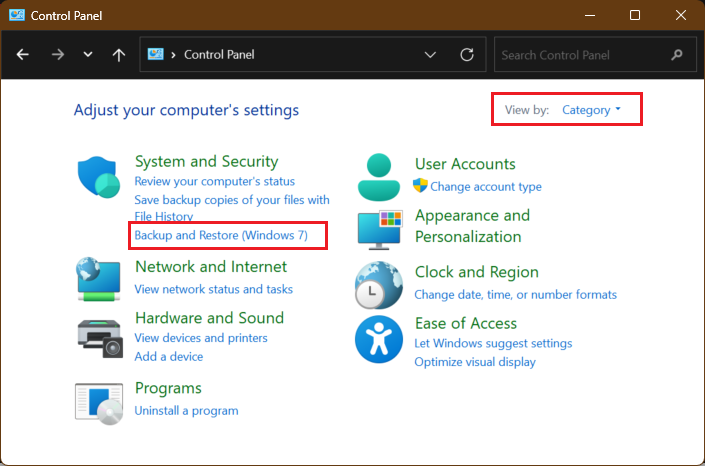
Task: Go back with the left arrow
Action: click(22, 55)
